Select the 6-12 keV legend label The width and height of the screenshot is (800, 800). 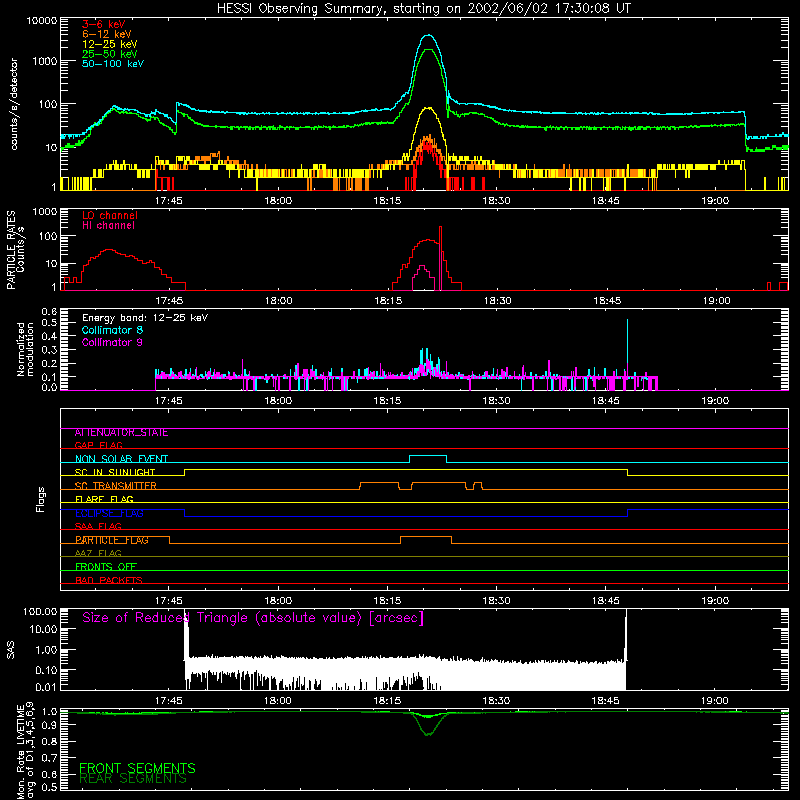point(106,34)
